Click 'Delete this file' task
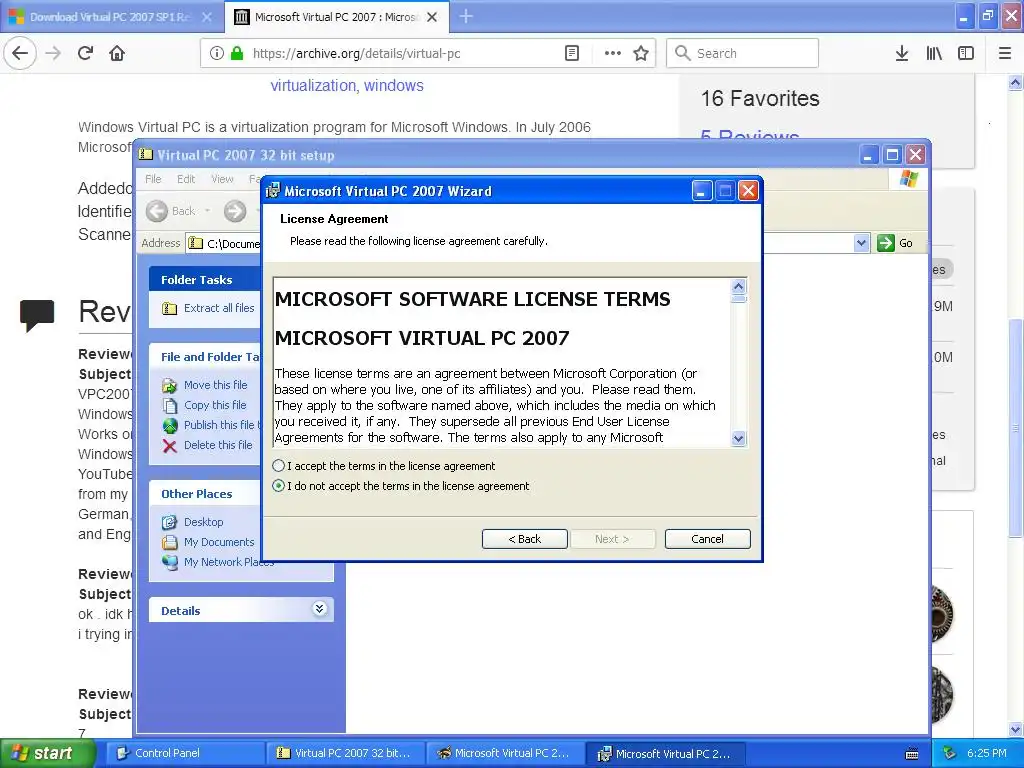 point(217,445)
